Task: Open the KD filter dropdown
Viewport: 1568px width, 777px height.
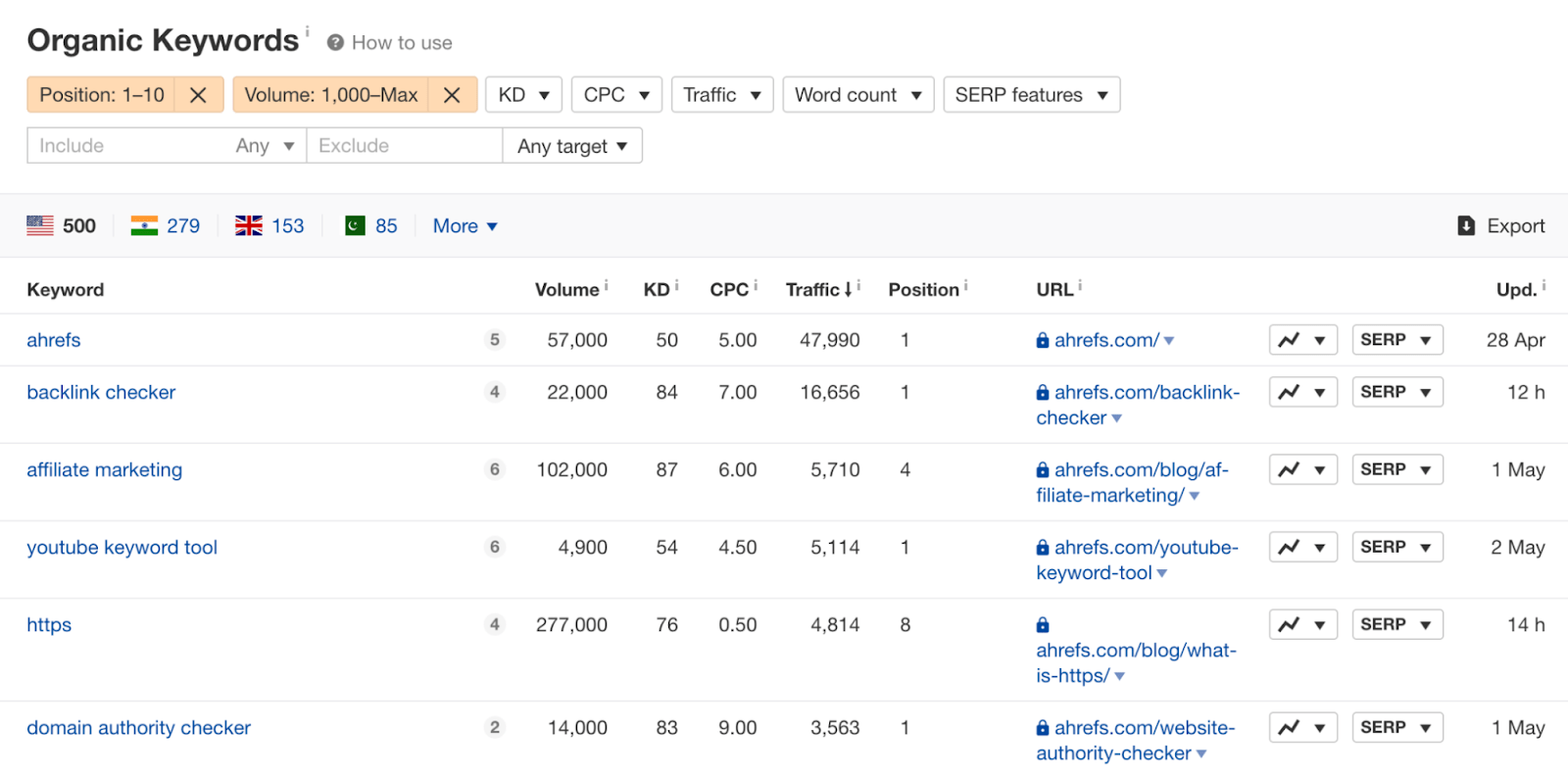Action: point(523,95)
